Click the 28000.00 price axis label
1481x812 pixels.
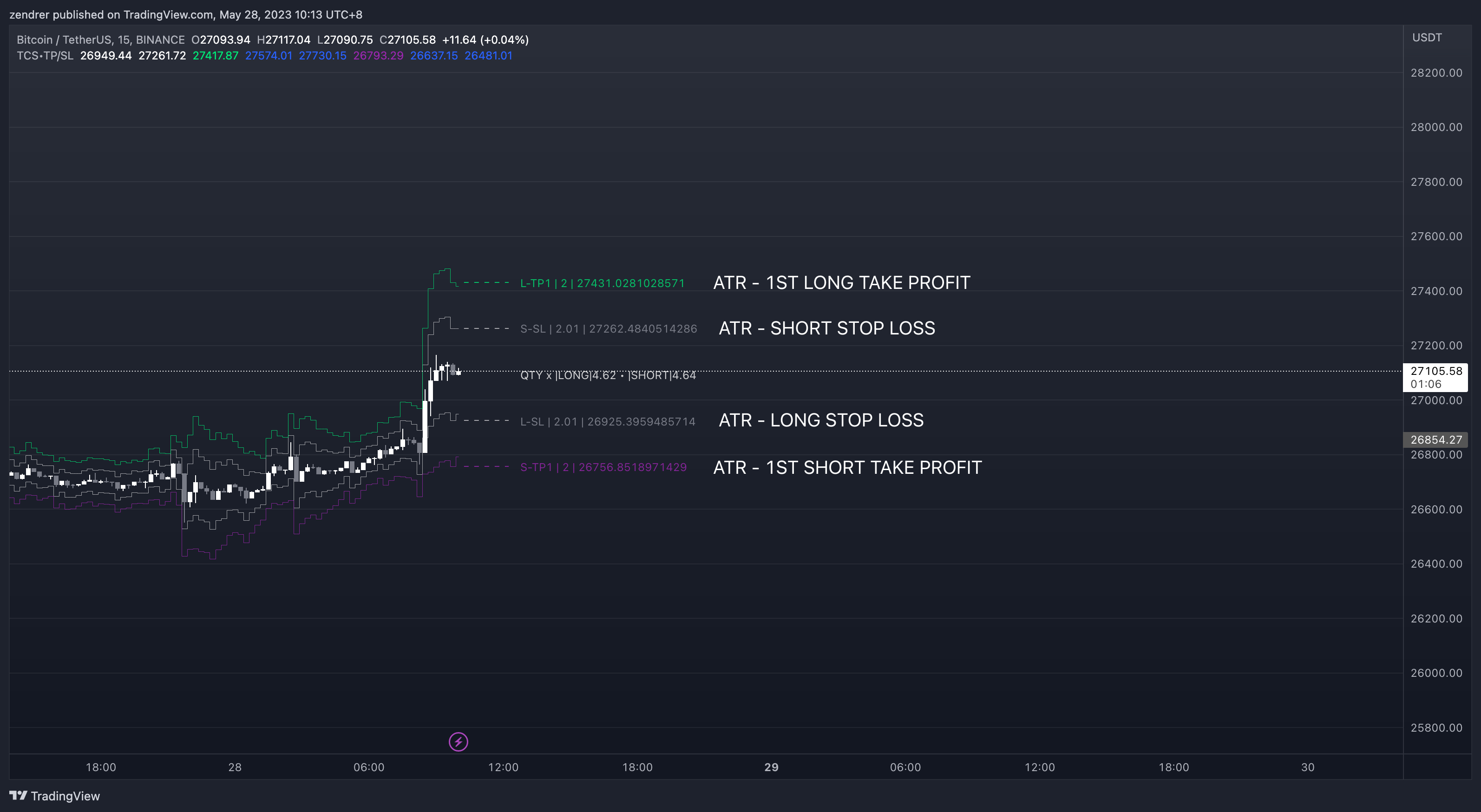coord(1436,128)
